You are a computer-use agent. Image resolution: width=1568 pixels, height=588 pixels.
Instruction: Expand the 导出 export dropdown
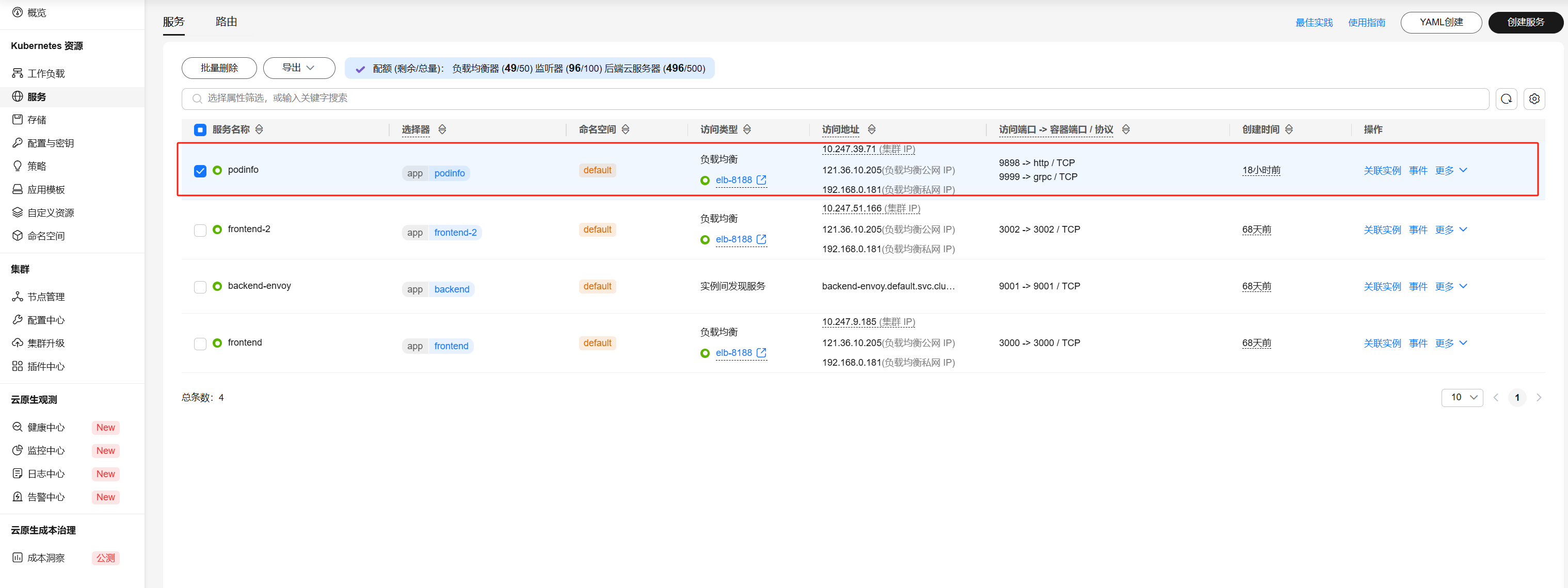pyautogui.click(x=298, y=68)
